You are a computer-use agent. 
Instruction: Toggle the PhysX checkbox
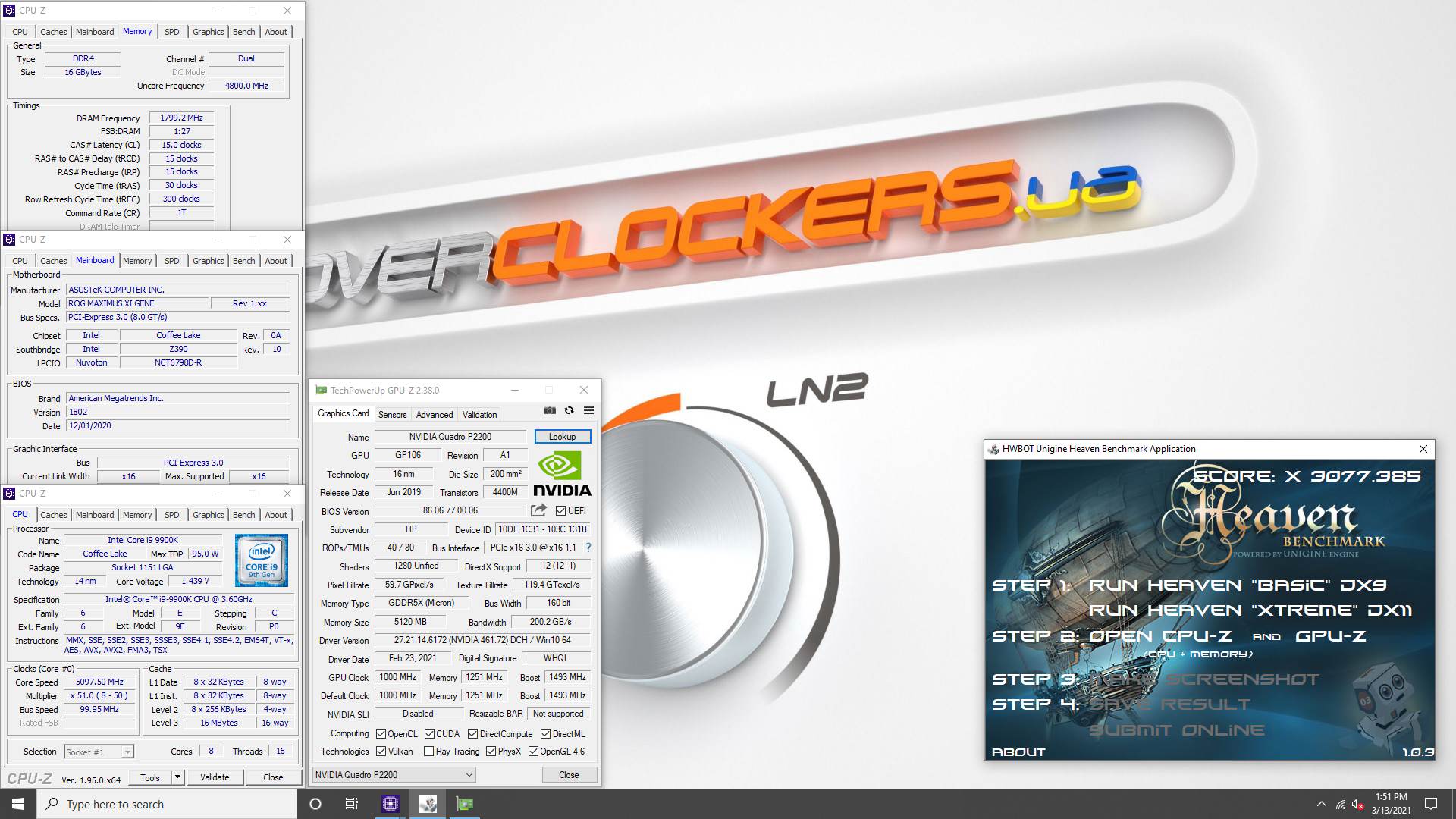click(x=491, y=752)
